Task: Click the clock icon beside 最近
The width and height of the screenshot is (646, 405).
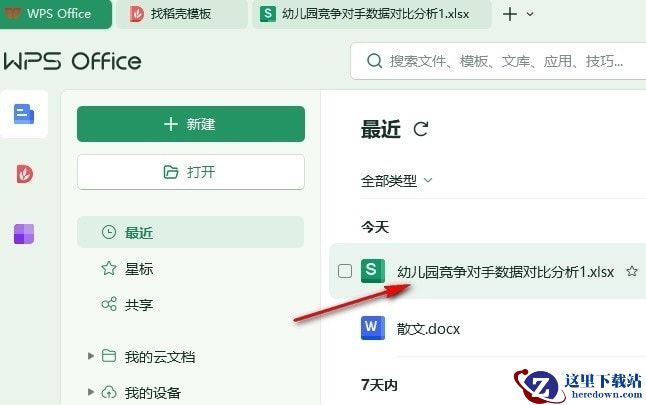Action: 109,232
